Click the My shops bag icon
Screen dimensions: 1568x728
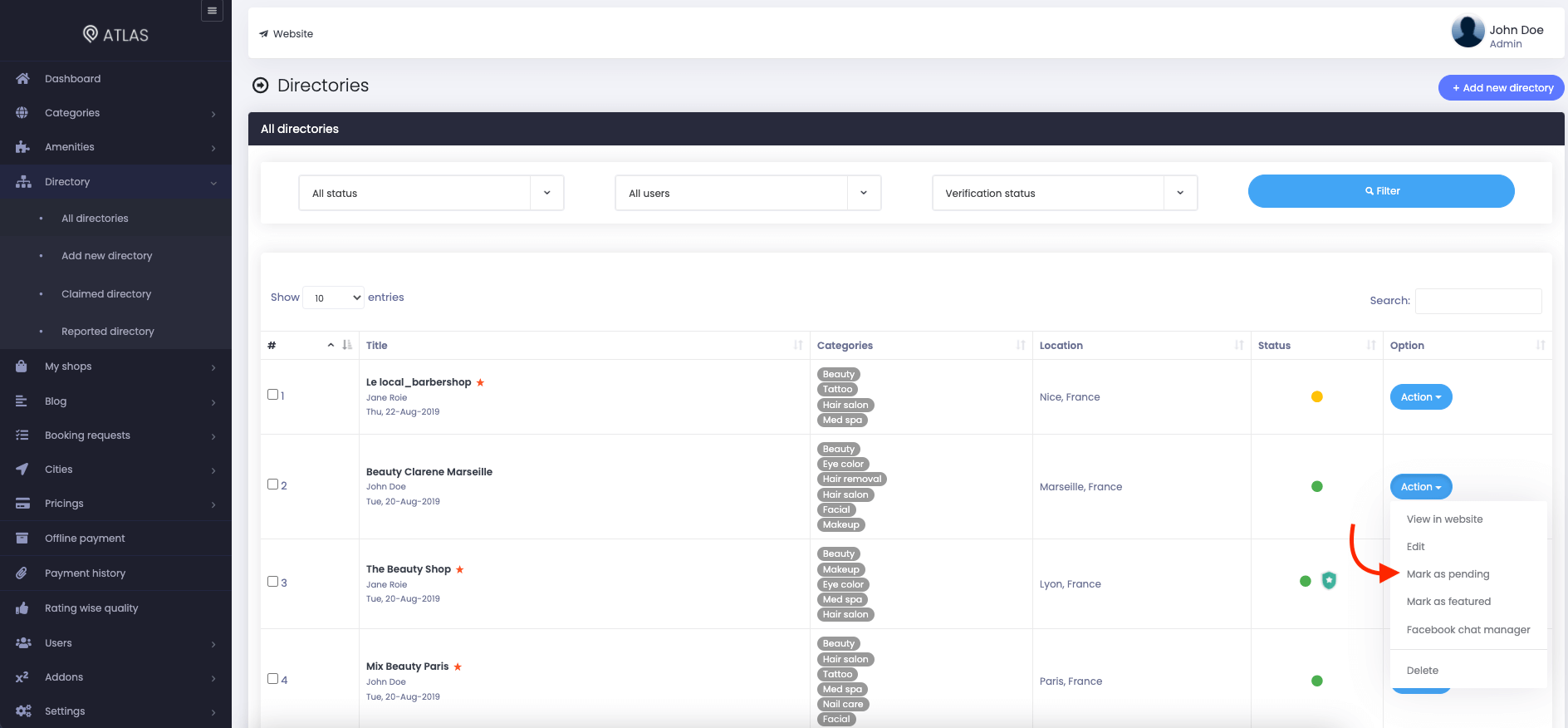tap(22, 366)
